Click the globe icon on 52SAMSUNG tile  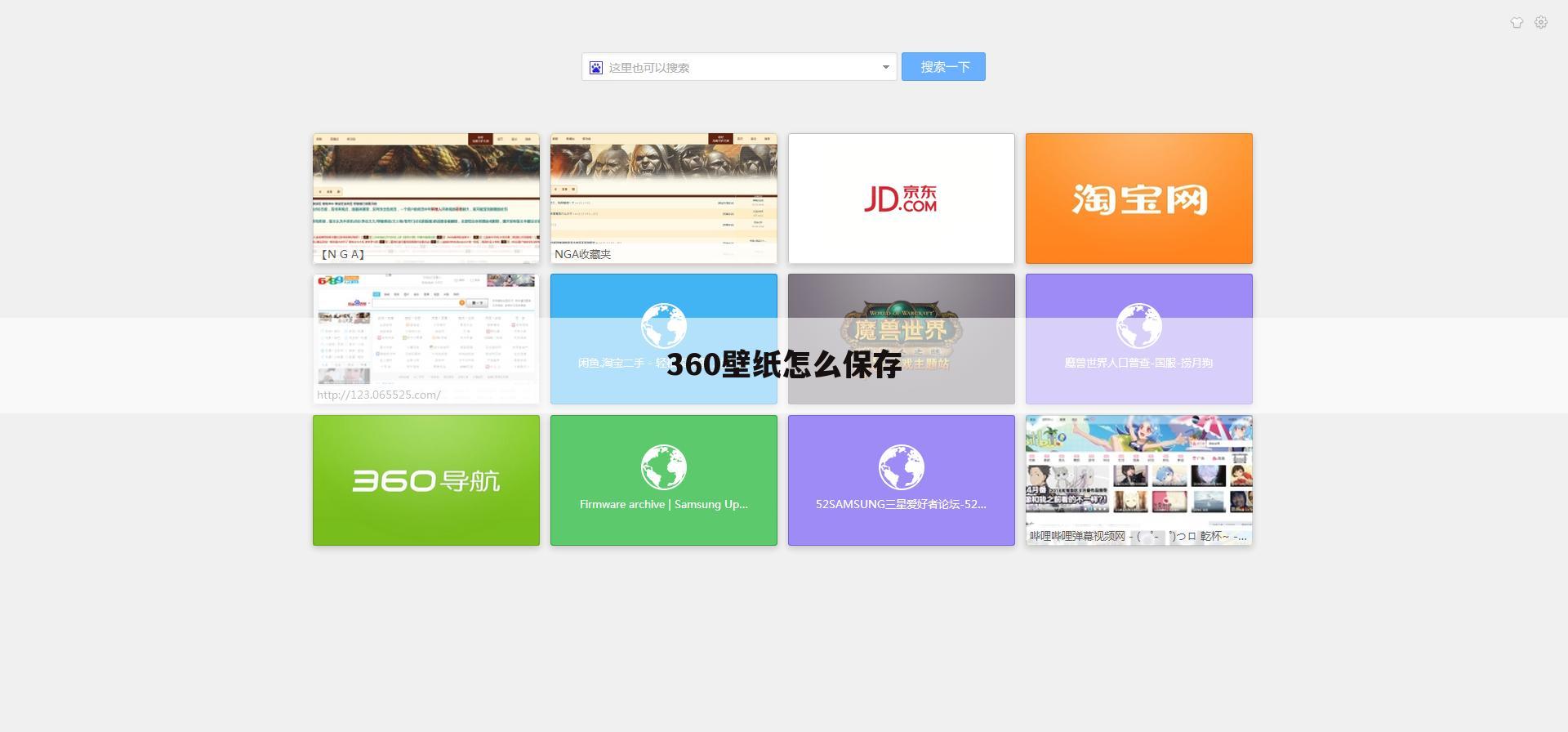(902, 467)
